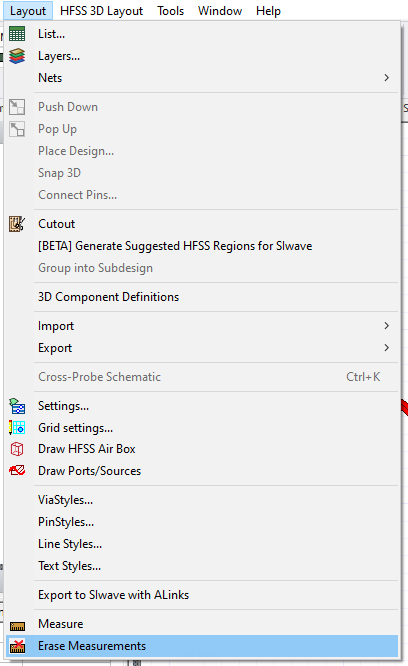Click the Layers stack icon

pos(17,56)
